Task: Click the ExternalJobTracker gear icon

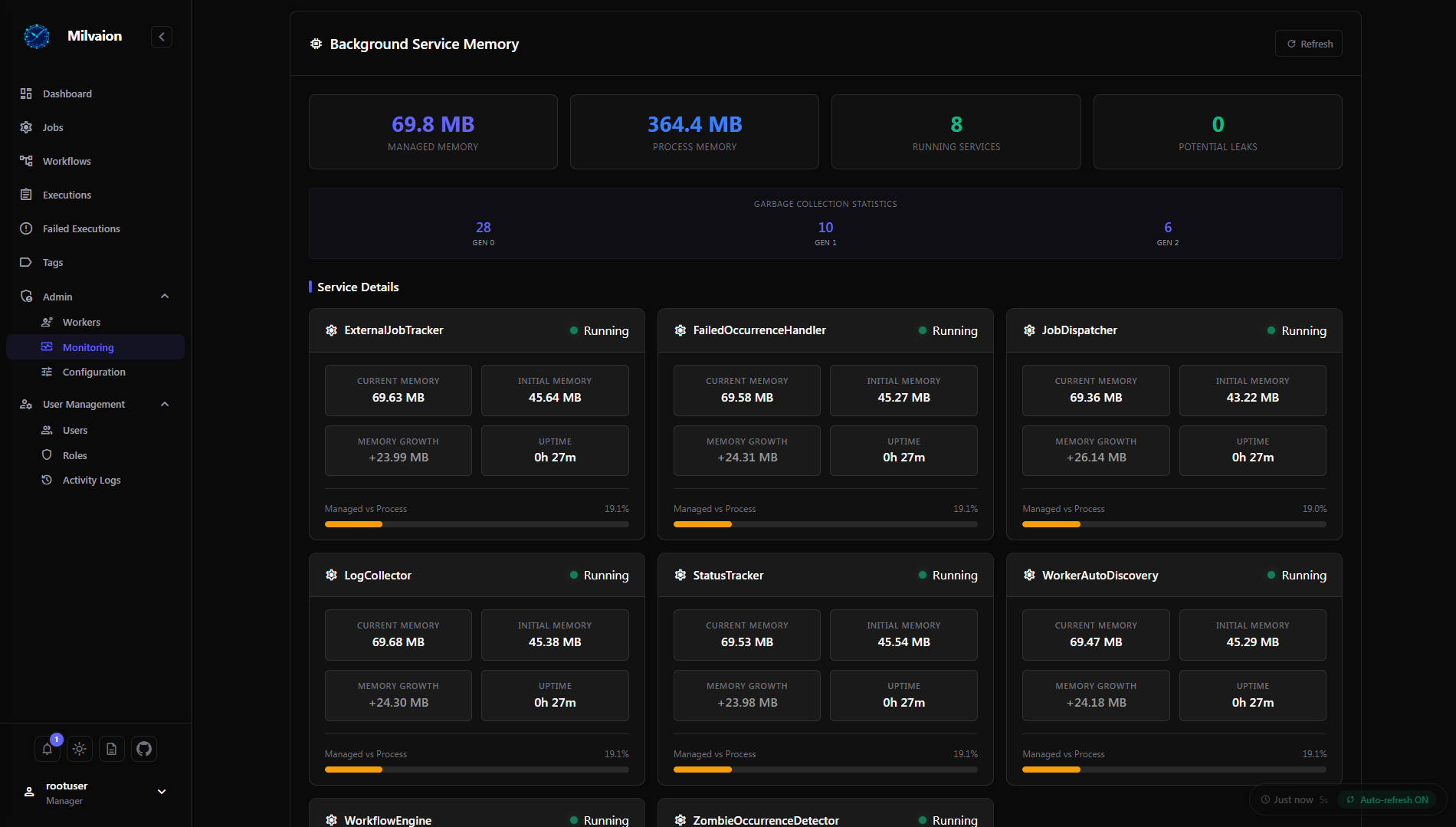Action: tap(331, 330)
